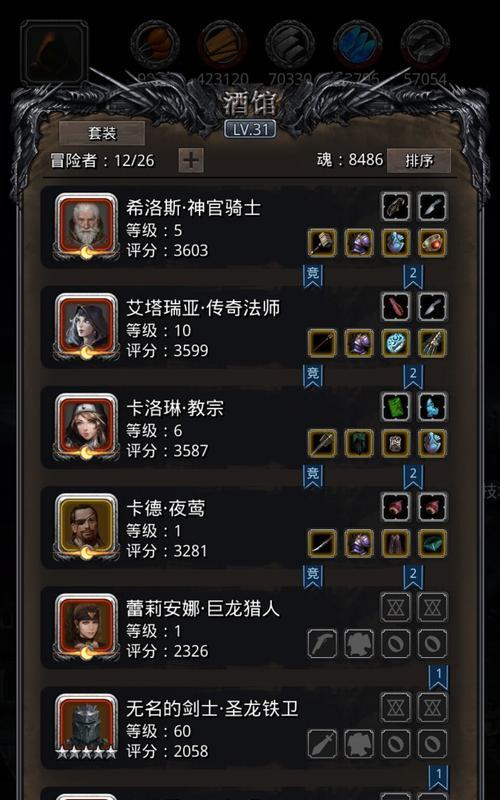Viewport: 500px width, 800px height.
Task: Open 无名的剑士·圣龙铁卫 portrait
Action: [86, 727]
